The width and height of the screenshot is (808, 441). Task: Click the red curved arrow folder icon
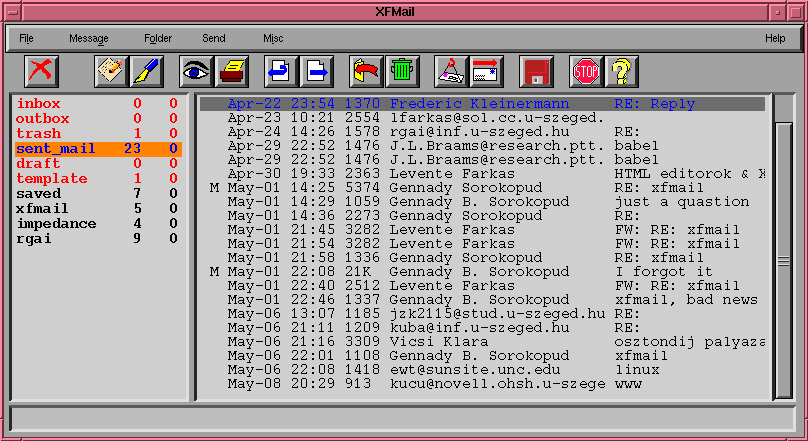pos(366,71)
